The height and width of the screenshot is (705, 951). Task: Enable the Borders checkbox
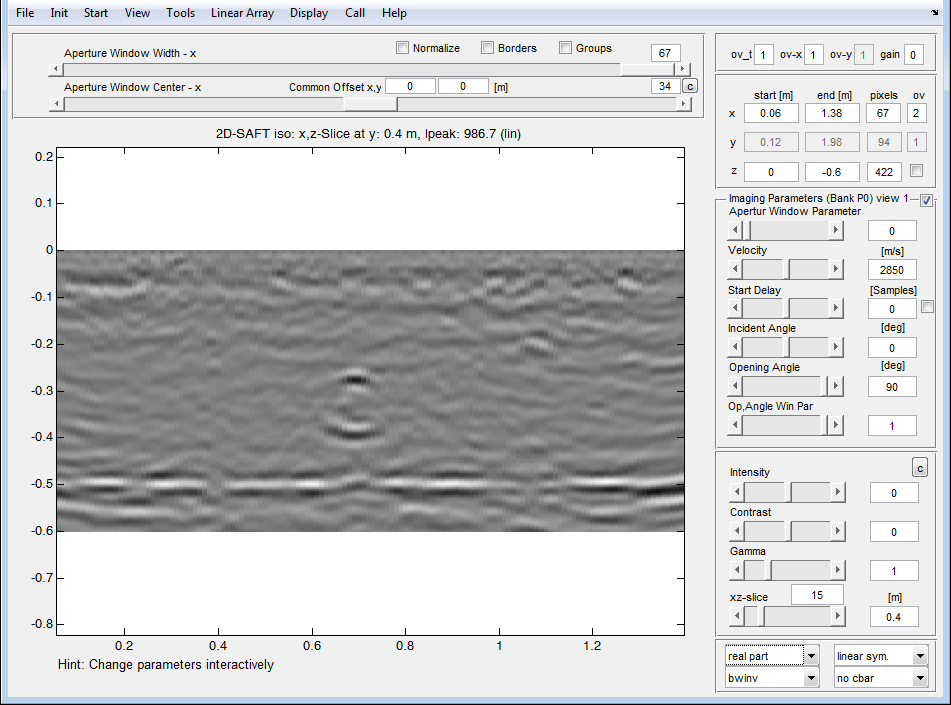487,47
